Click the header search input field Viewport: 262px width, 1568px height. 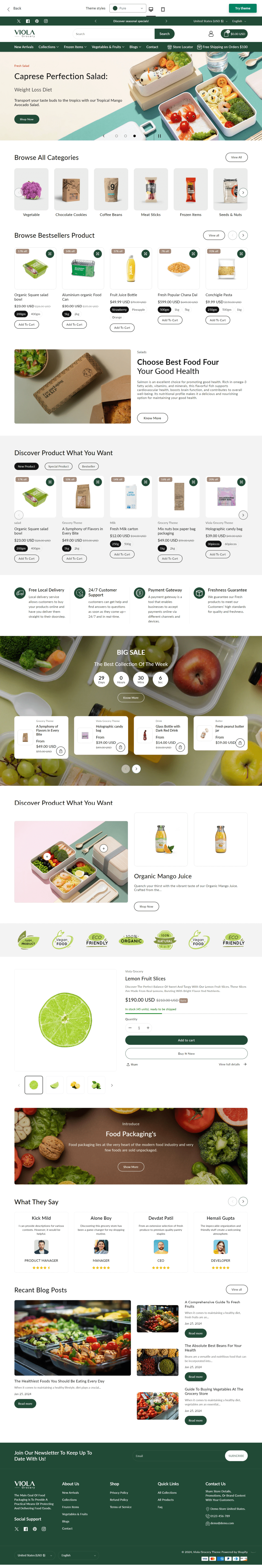[x=112, y=34]
